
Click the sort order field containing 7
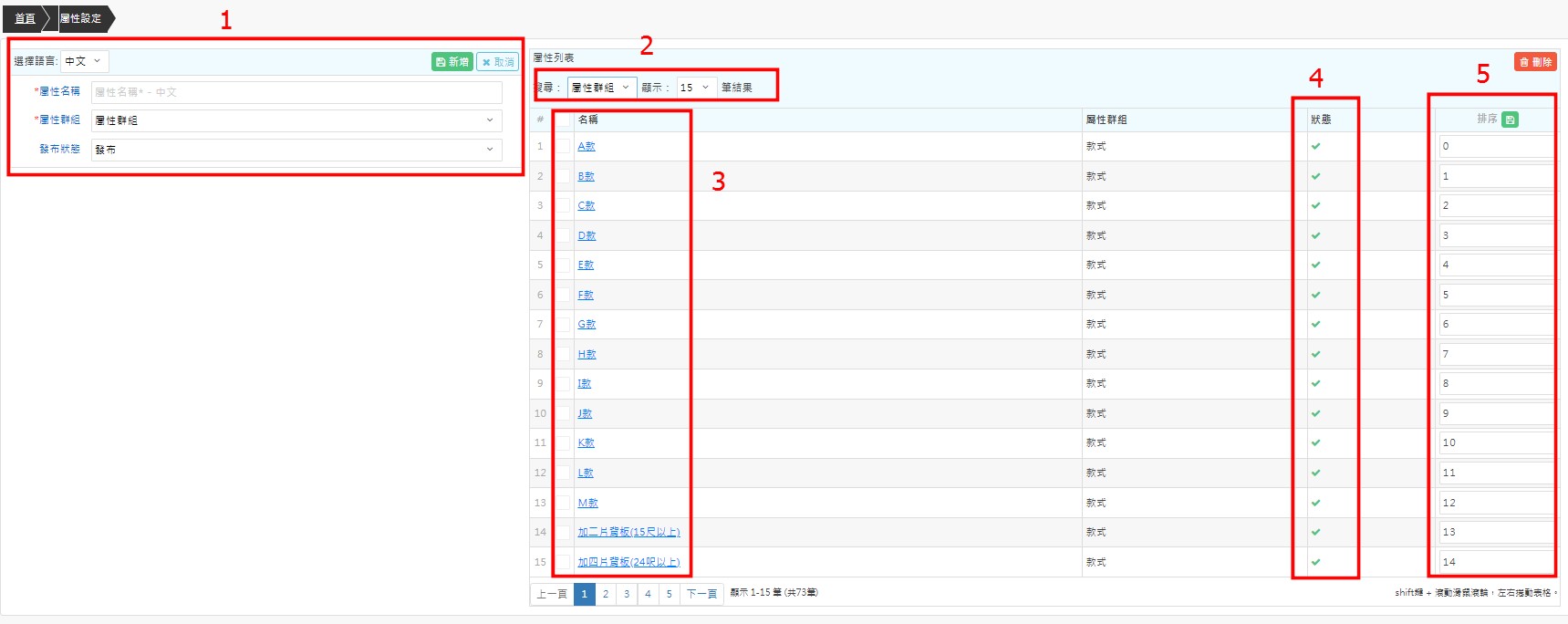[x=1494, y=354]
